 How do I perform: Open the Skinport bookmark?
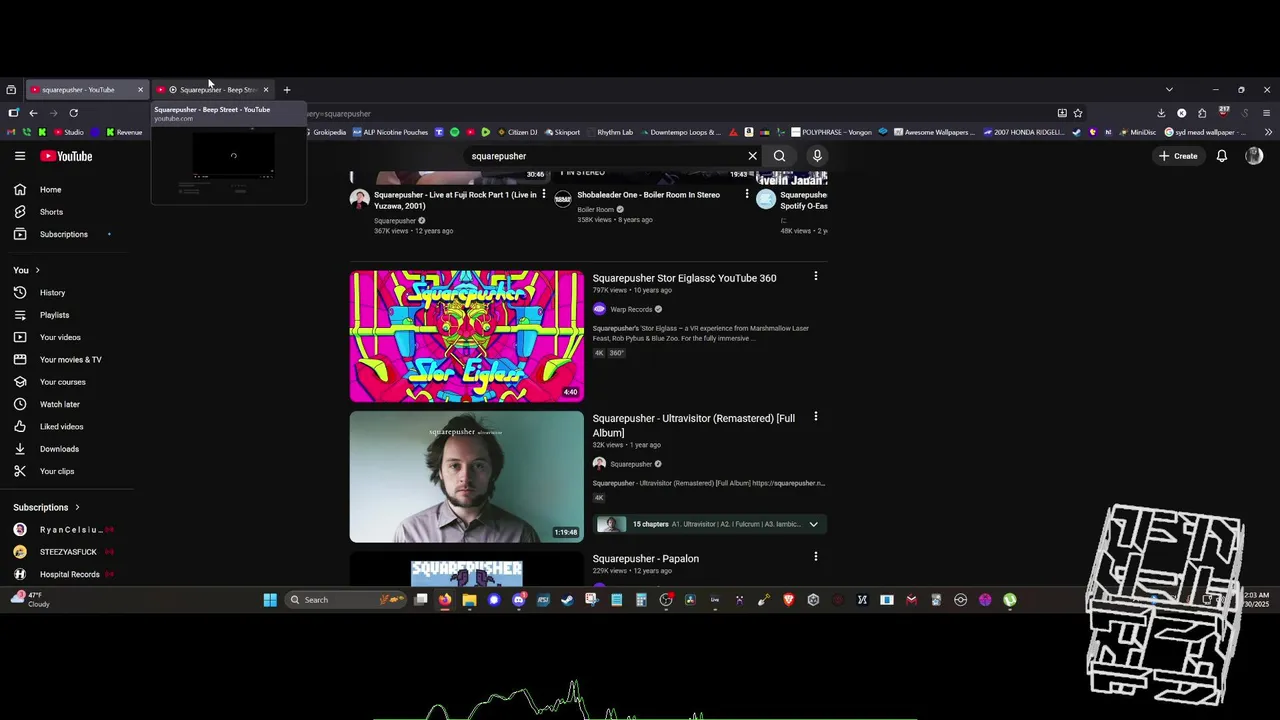click(562, 132)
